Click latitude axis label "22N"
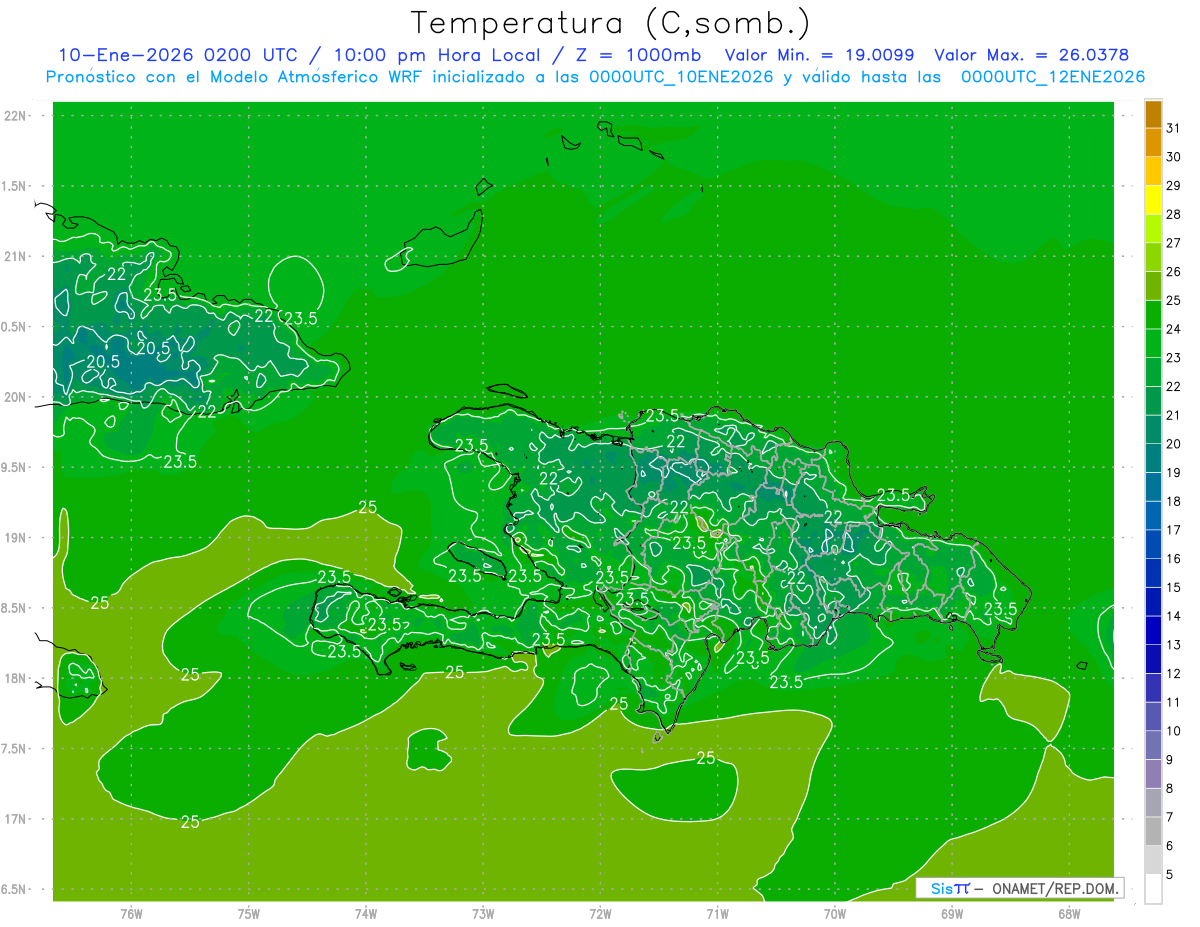1200x927 pixels. (x=15, y=116)
